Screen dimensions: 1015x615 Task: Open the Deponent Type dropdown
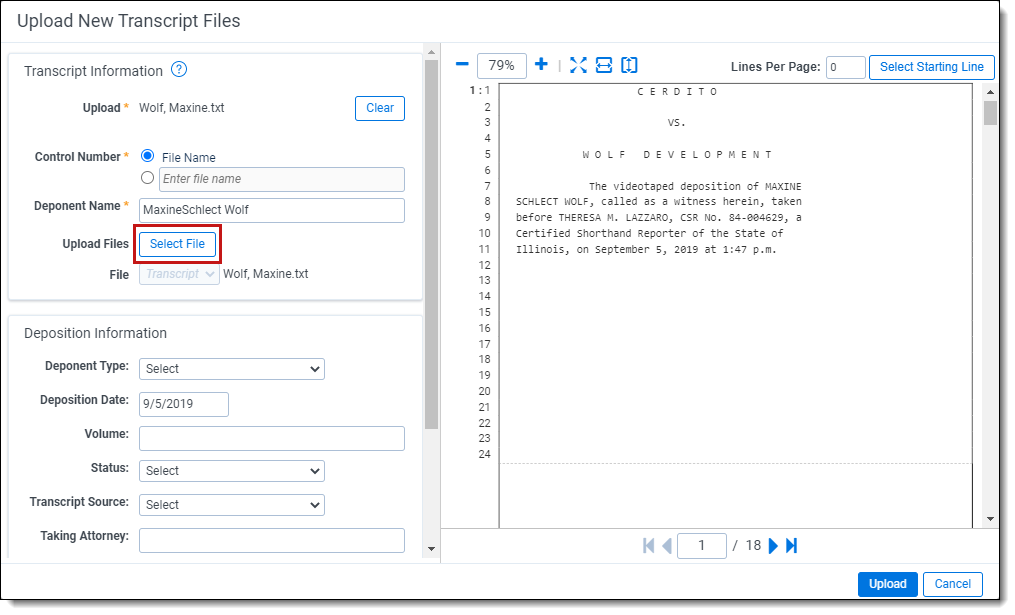click(231, 369)
